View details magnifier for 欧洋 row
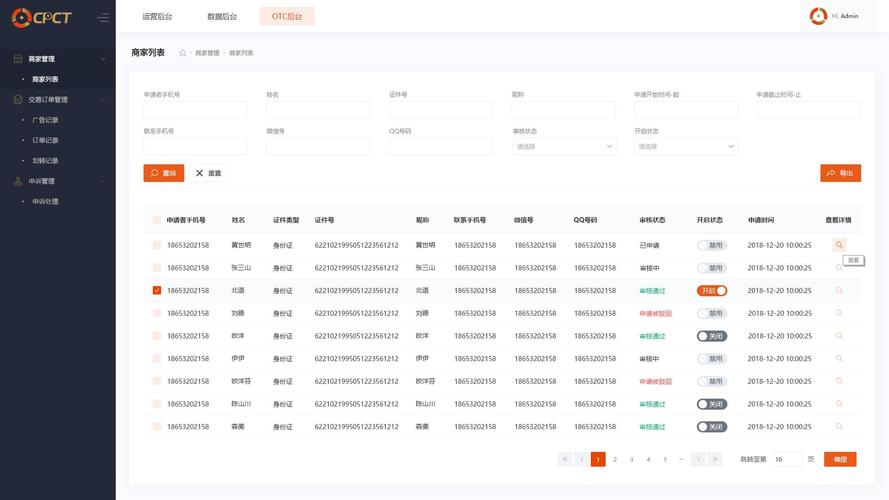This screenshot has width=889, height=500. click(839, 336)
